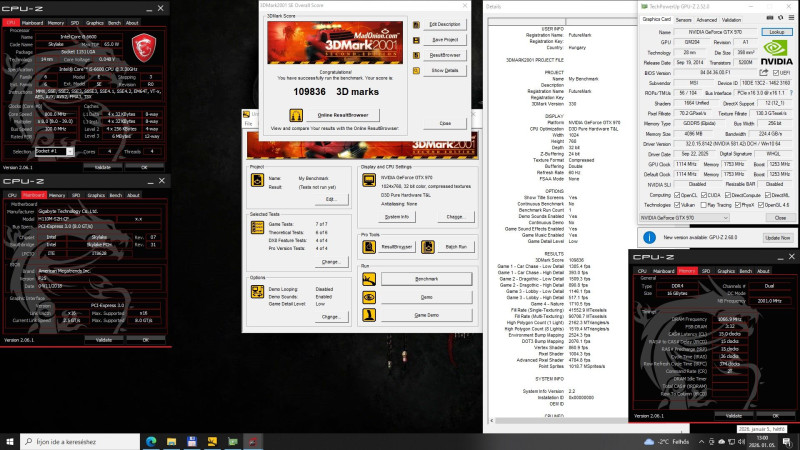The image size is (800, 450).
Task: Open Bench tab in Mainboard CPU-Z window
Action: point(116,195)
